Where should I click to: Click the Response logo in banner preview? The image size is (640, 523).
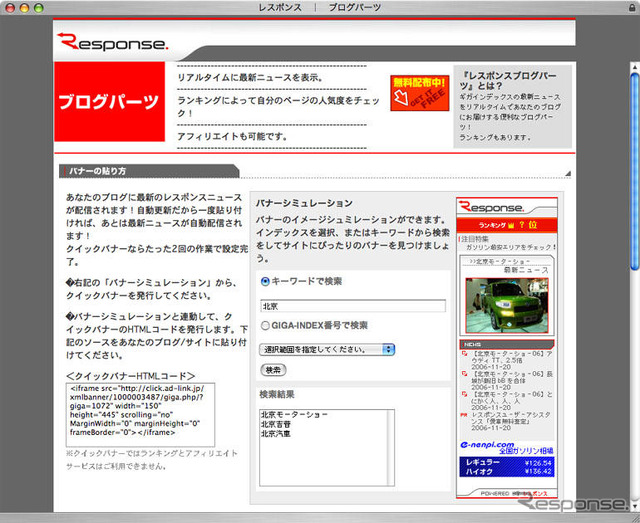491,207
